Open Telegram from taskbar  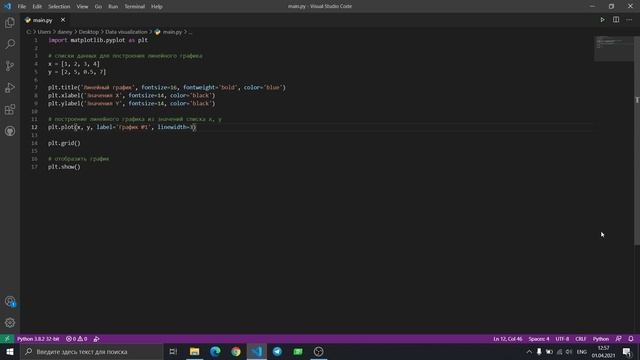[x=277, y=351]
